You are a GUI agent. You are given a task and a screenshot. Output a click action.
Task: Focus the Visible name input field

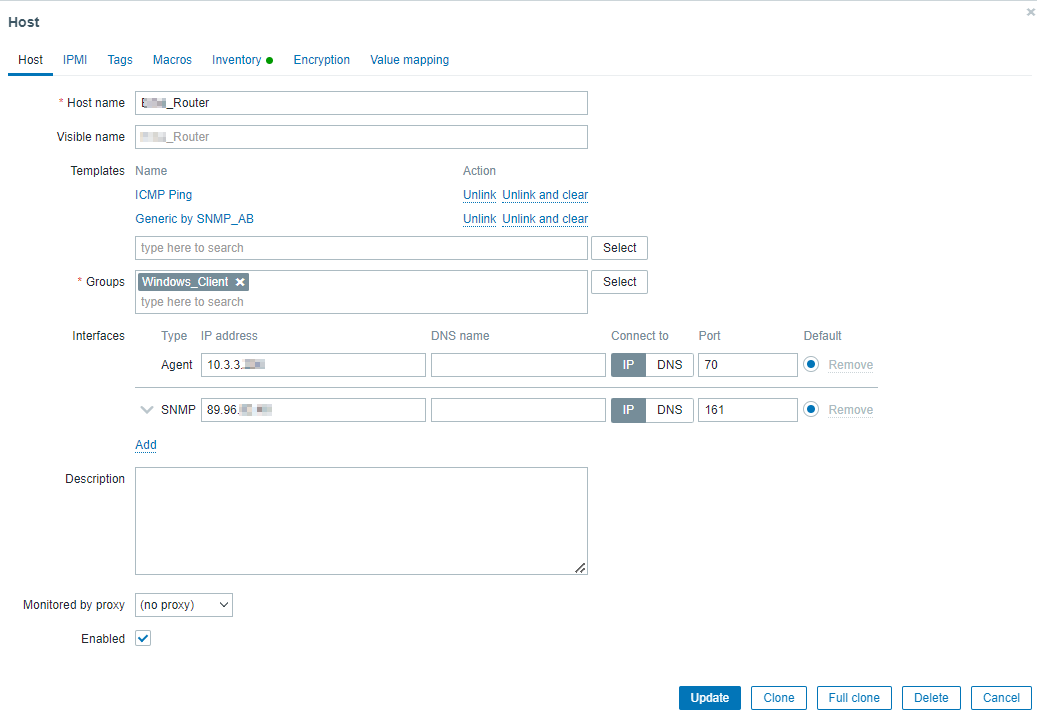click(x=361, y=137)
